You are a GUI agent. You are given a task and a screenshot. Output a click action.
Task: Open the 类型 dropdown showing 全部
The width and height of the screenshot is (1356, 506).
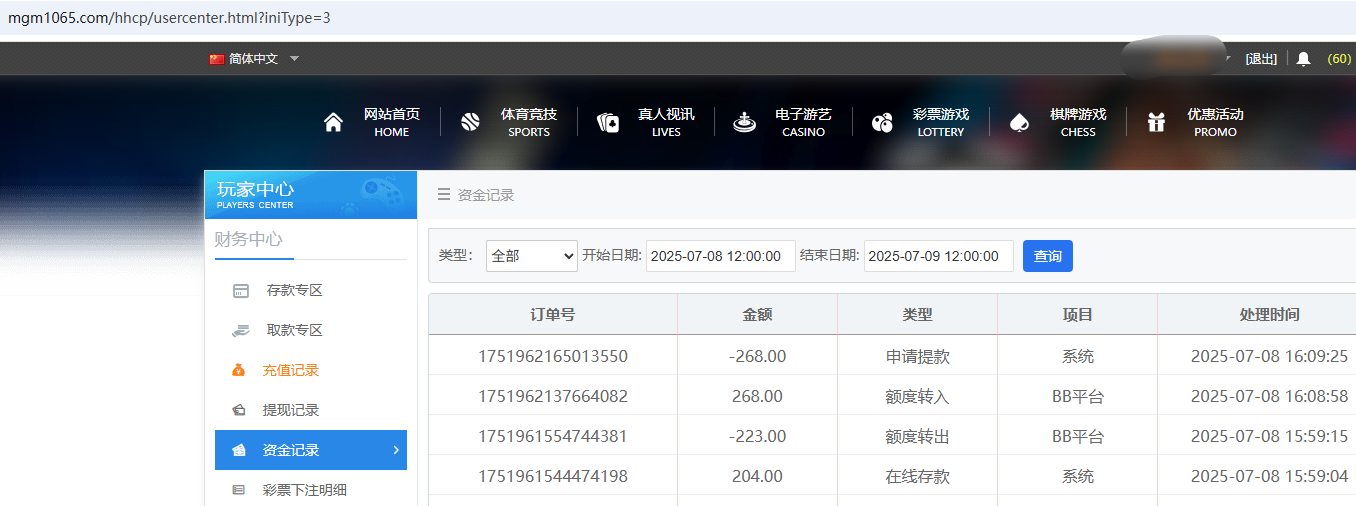click(532, 256)
